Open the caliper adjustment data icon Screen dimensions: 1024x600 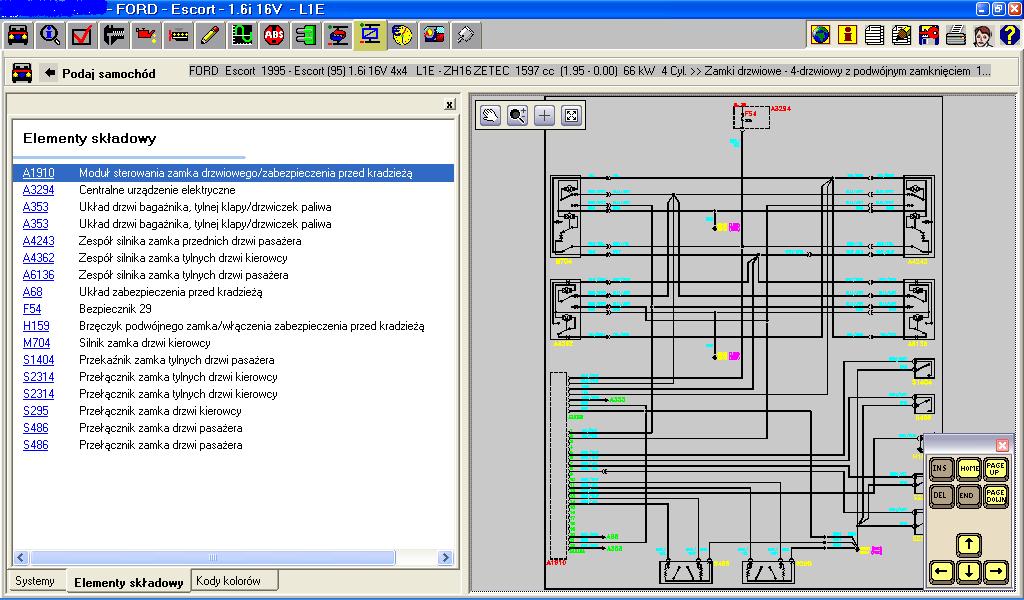click(x=114, y=35)
